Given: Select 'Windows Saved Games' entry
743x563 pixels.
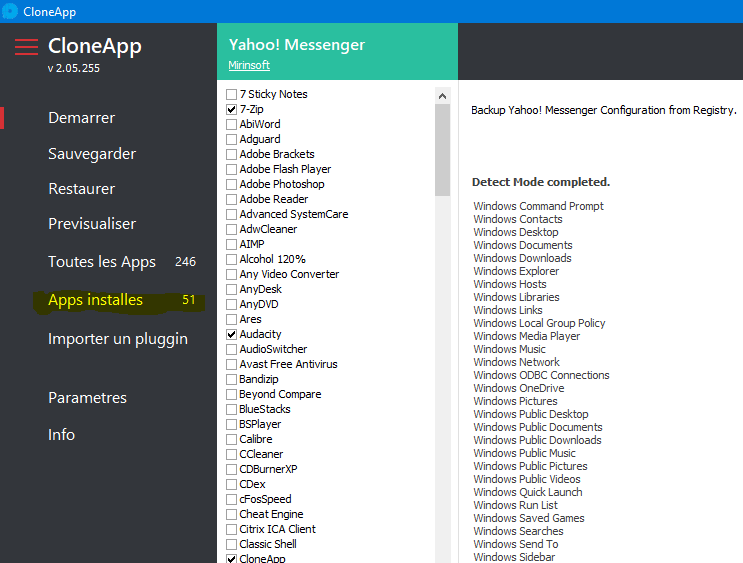Looking at the screenshot, I should (x=528, y=518).
